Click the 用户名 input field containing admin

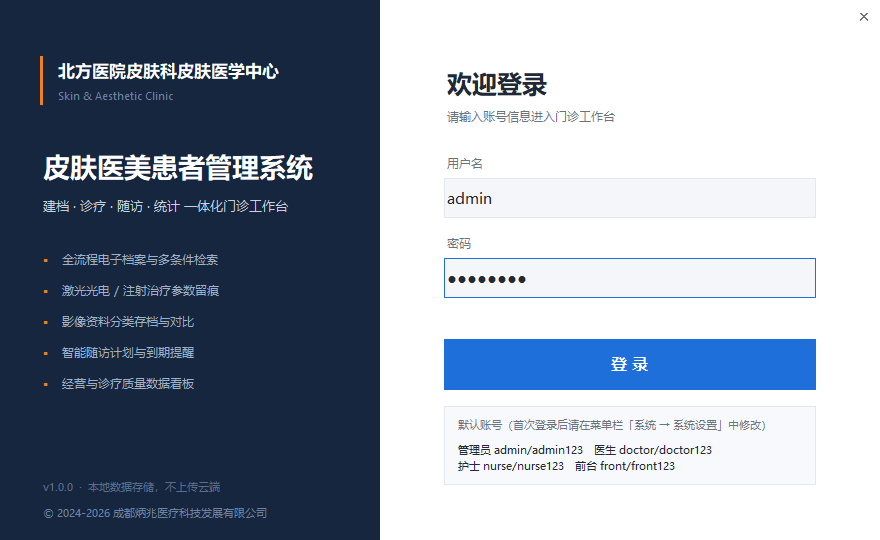(630, 198)
